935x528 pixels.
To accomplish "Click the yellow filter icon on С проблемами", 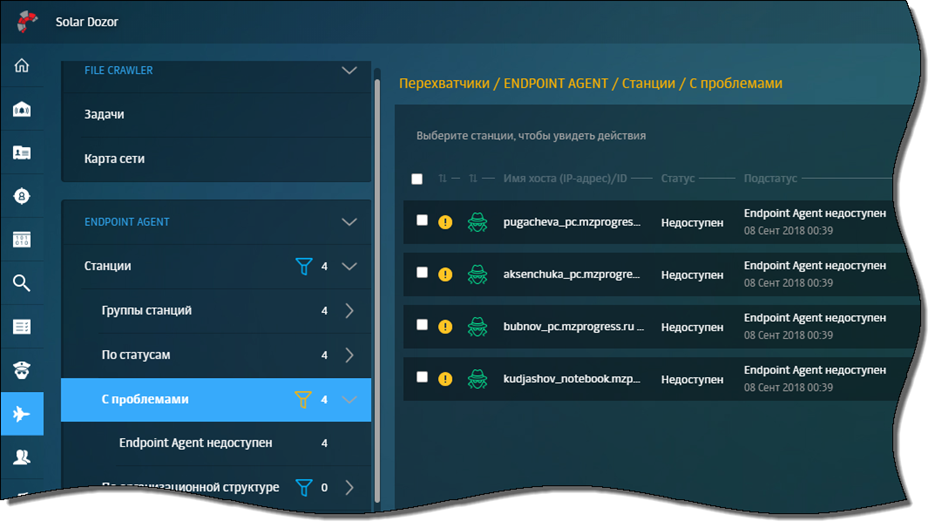I will (x=303, y=400).
